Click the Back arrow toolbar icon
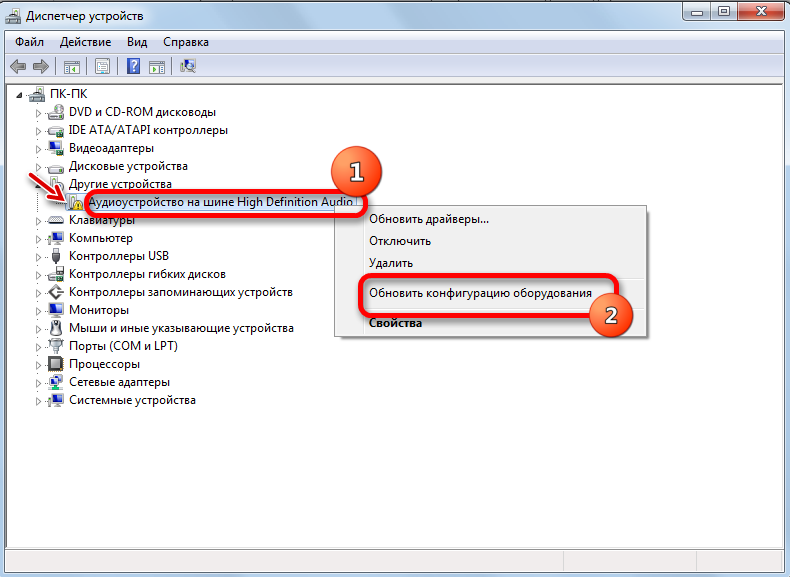 pyautogui.click(x=18, y=66)
